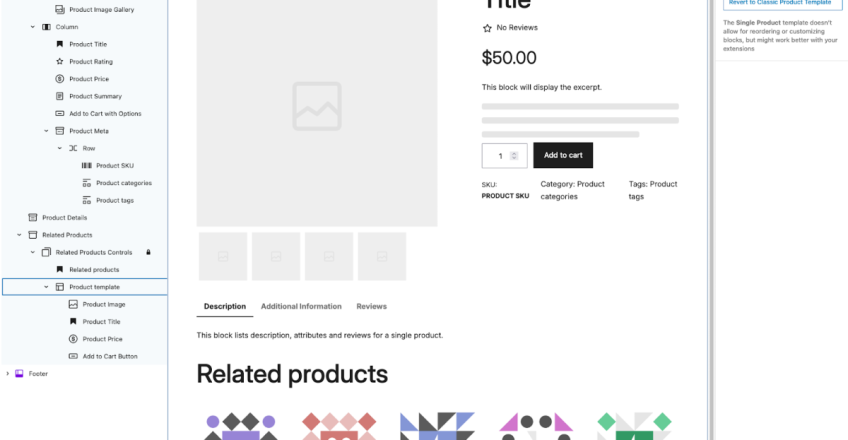Select Product template in list view
Image resolution: width=848 pixels, height=440 pixels.
coord(94,287)
